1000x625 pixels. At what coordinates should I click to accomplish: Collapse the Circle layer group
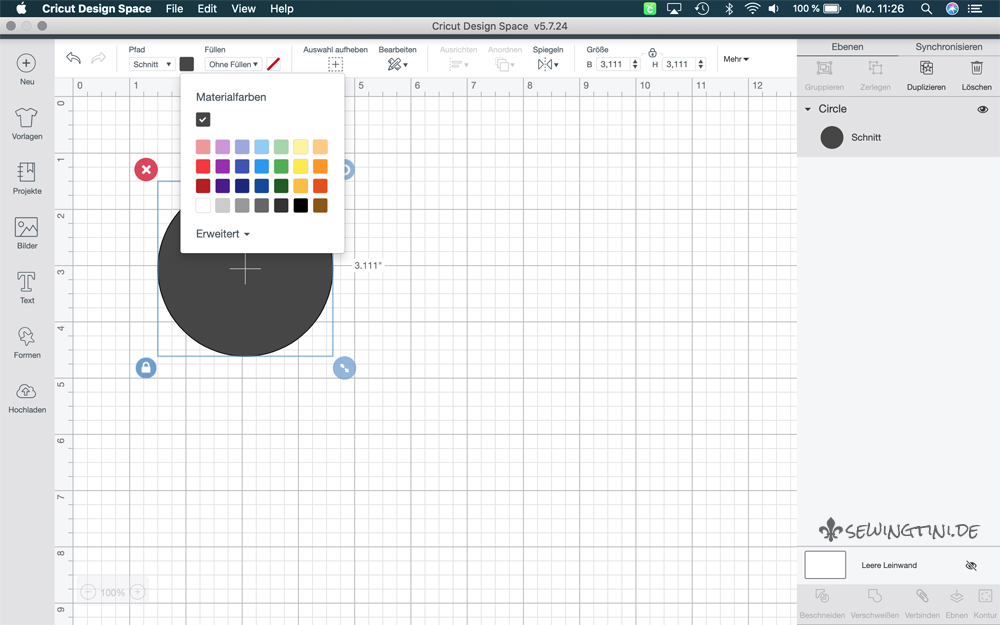click(x=807, y=109)
